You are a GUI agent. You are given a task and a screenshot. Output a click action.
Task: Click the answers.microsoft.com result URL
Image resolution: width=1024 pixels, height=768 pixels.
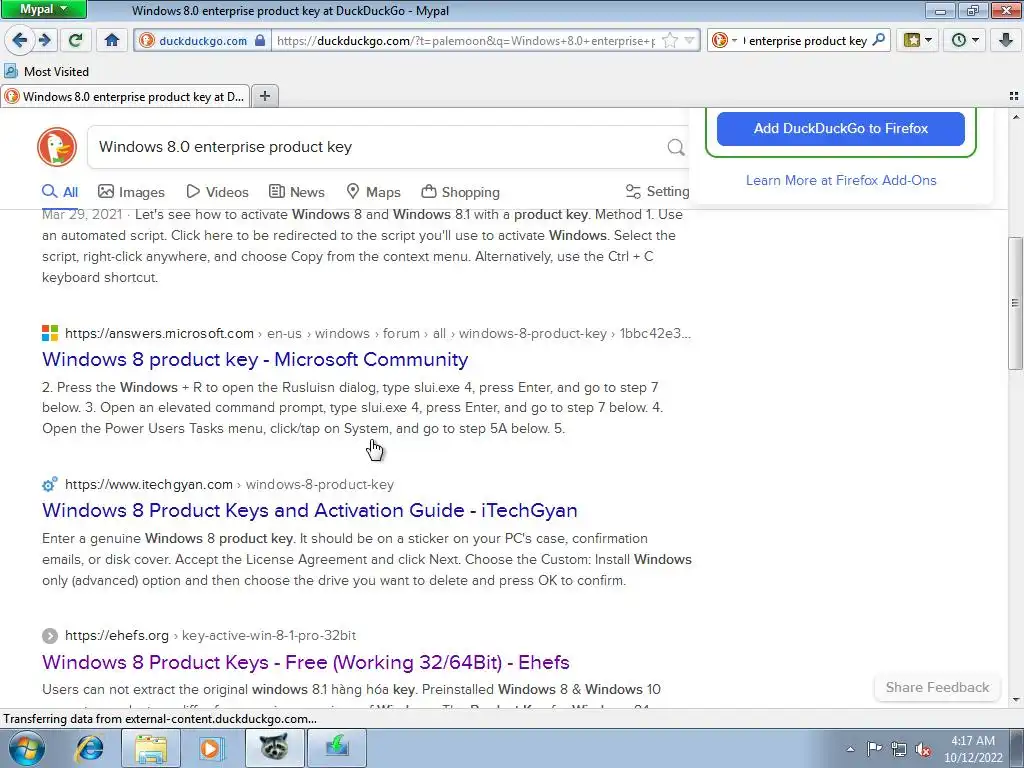click(377, 333)
